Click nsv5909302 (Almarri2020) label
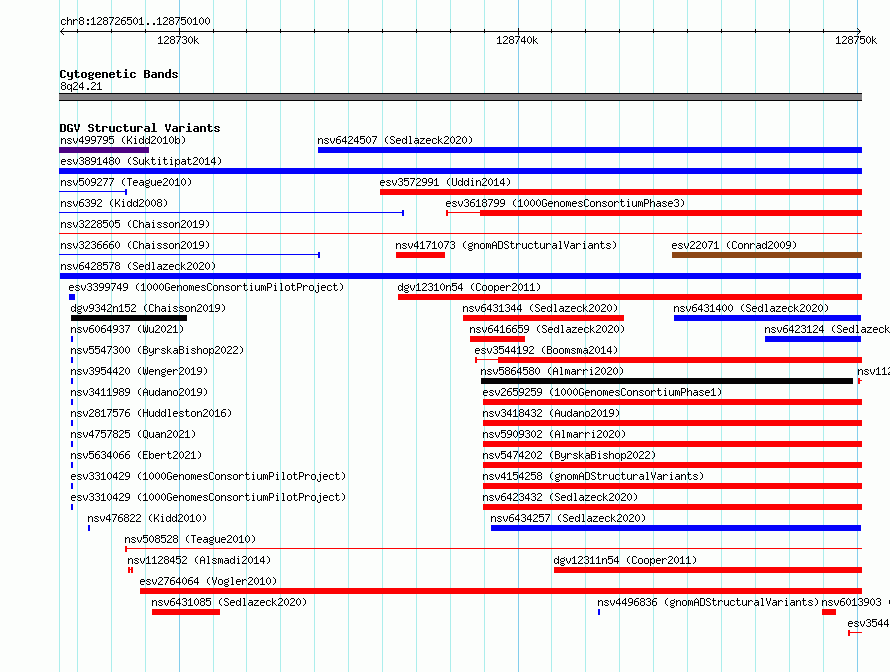This screenshot has width=890, height=672. click(x=554, y=434)
